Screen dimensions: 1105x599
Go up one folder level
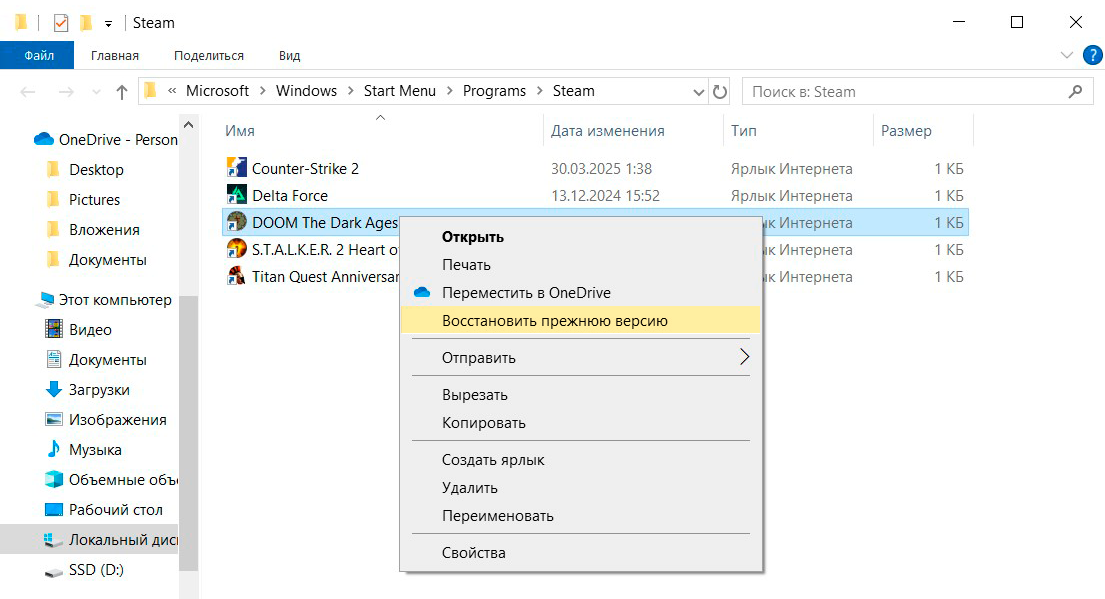pyautogui.click(x=122, y=92)
